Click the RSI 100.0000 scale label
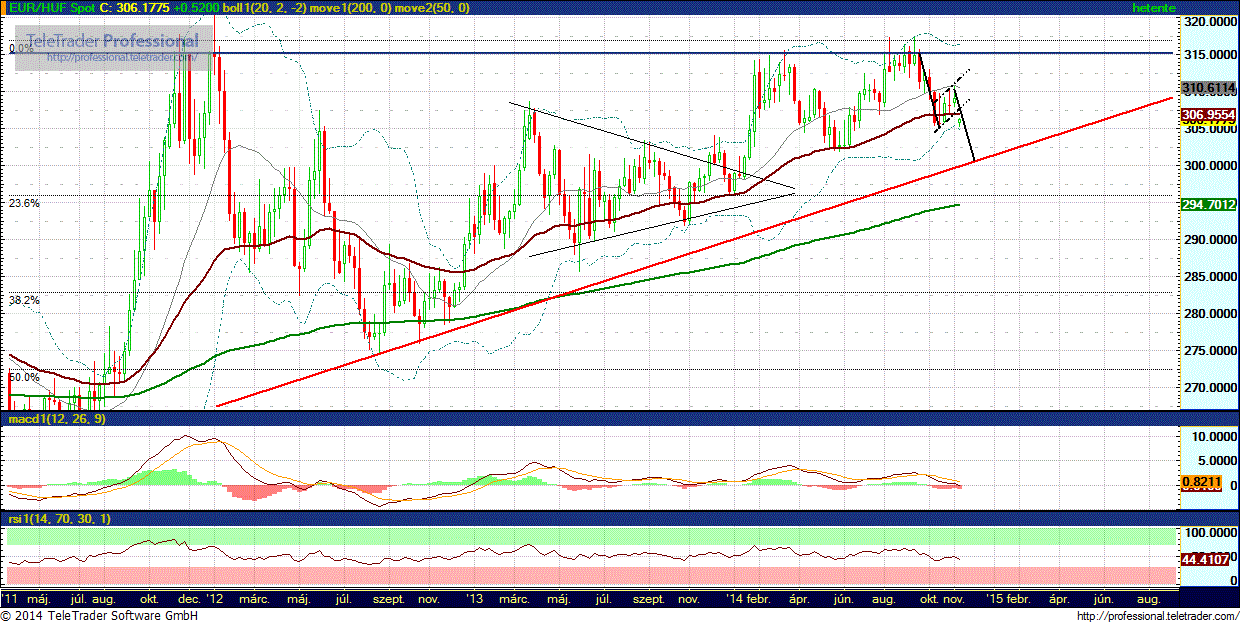 pyautogui.click(x=1211, y=533)
